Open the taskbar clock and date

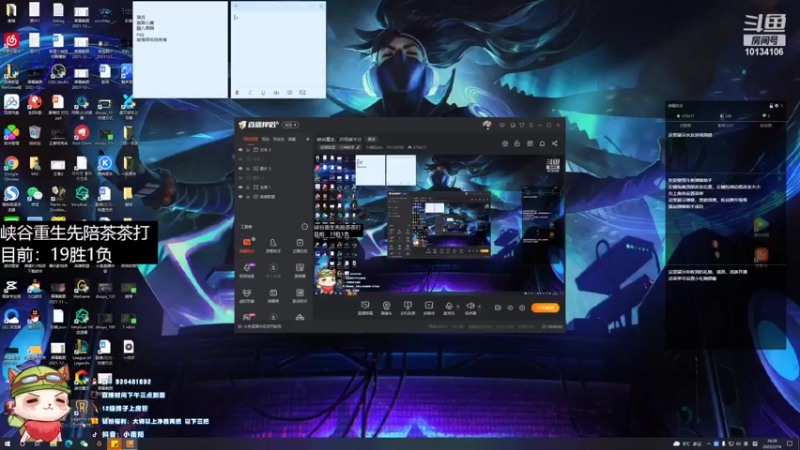771,444
